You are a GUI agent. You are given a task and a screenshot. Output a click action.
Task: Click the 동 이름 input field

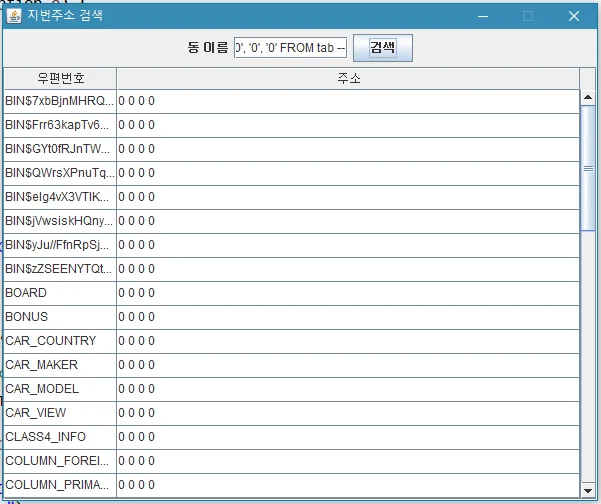tap(291, 48)
